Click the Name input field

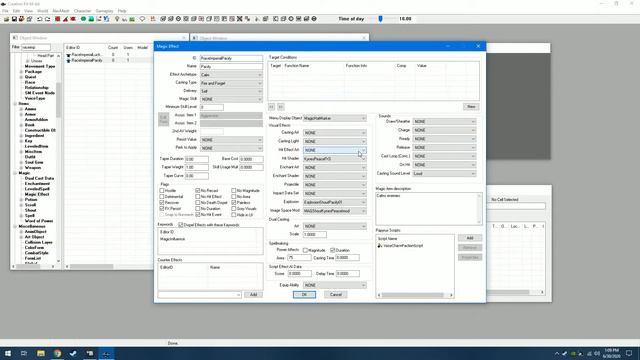tap(231, 67)
